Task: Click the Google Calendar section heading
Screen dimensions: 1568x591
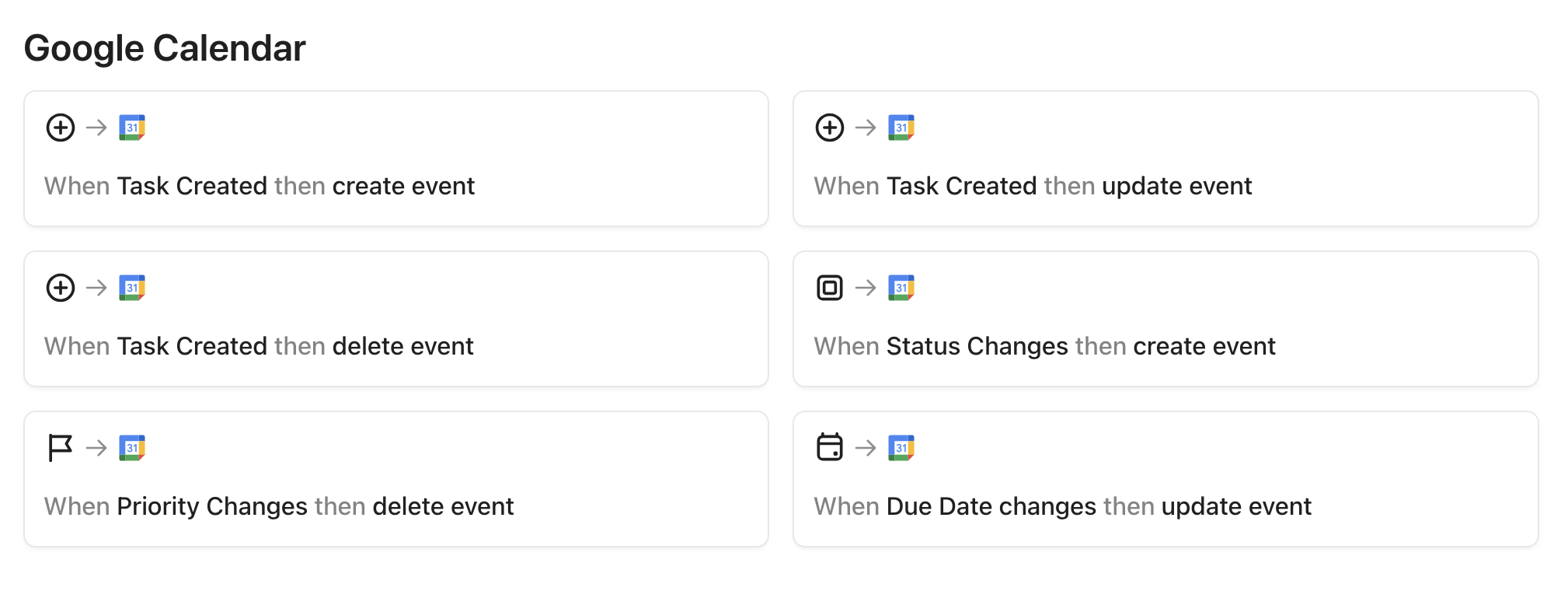Action: pos(165,48)
